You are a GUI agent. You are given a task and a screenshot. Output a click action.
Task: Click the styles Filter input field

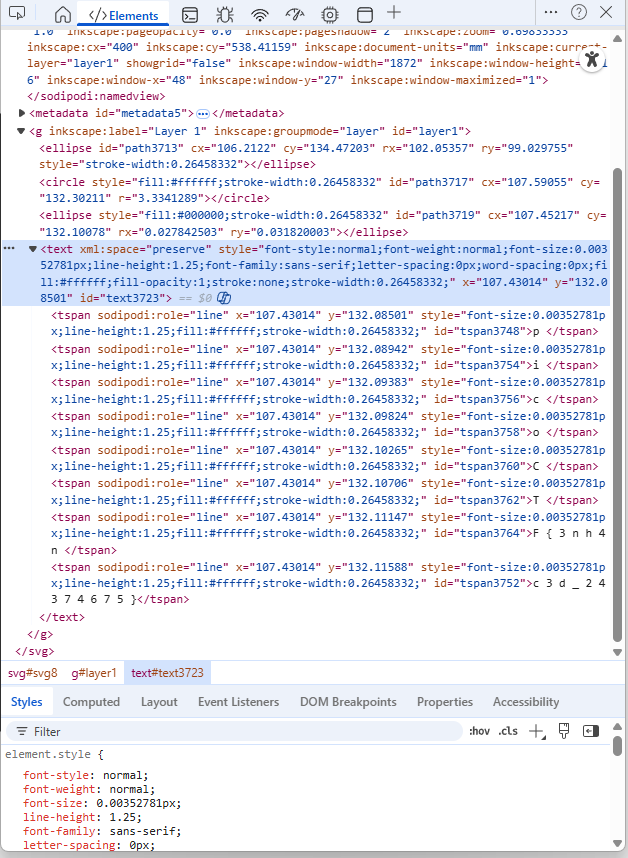click(235, 732)
